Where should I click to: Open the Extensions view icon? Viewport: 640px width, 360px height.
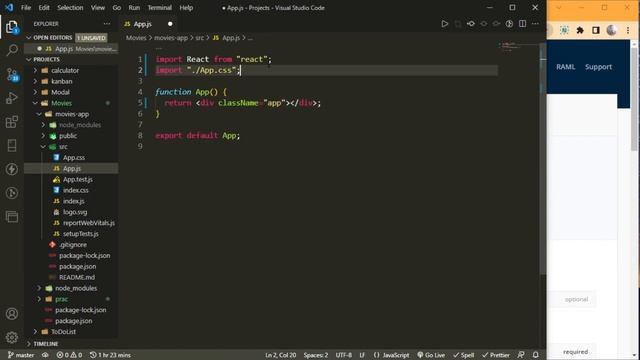point(12,122)
